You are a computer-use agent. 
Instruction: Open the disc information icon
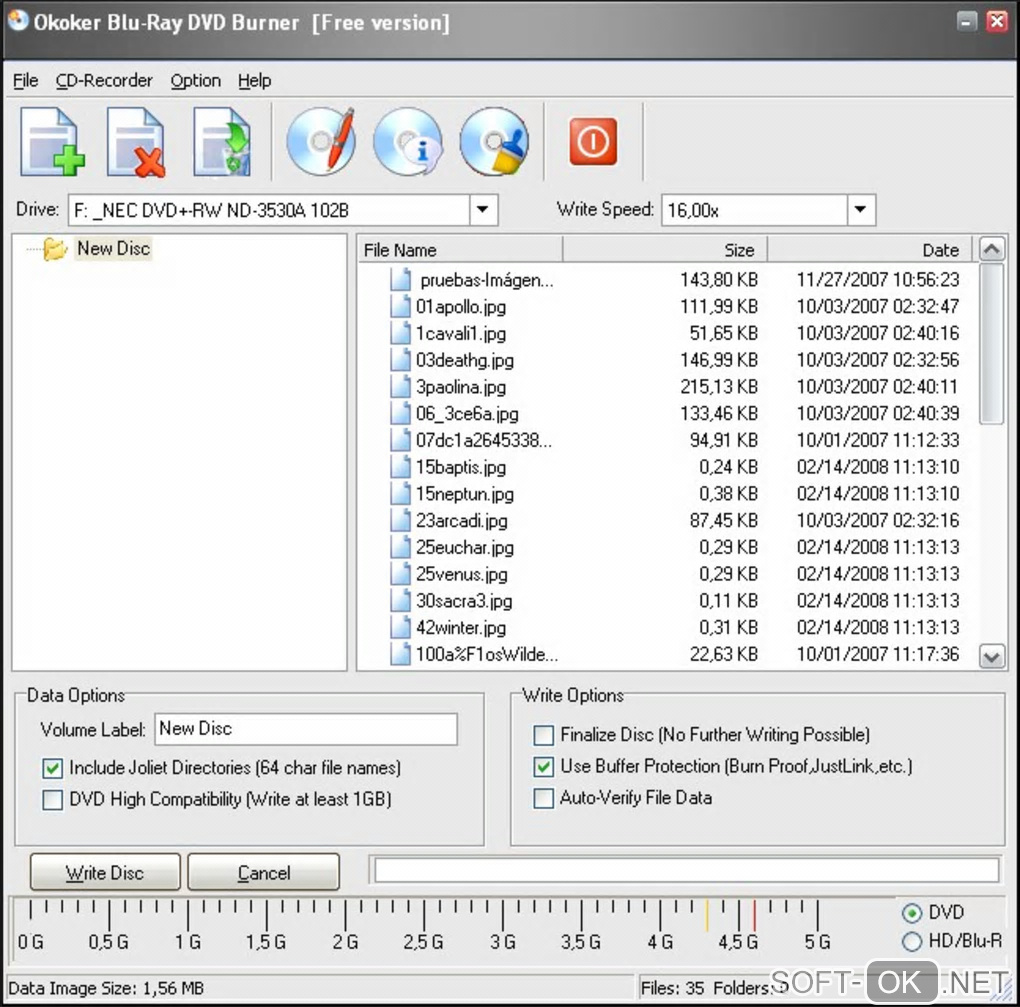coord(407,142)
